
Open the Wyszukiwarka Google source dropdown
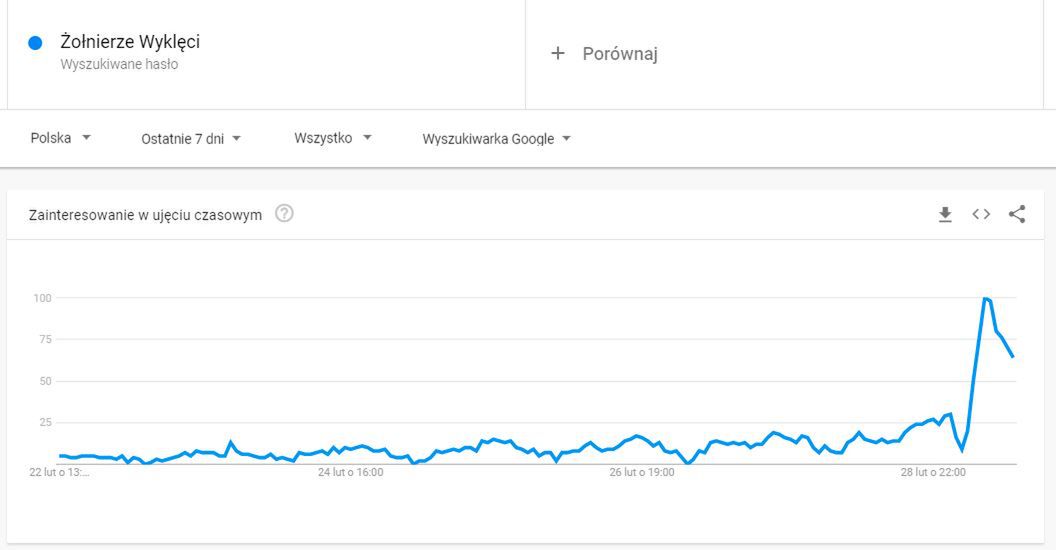(x=496, y=139)
